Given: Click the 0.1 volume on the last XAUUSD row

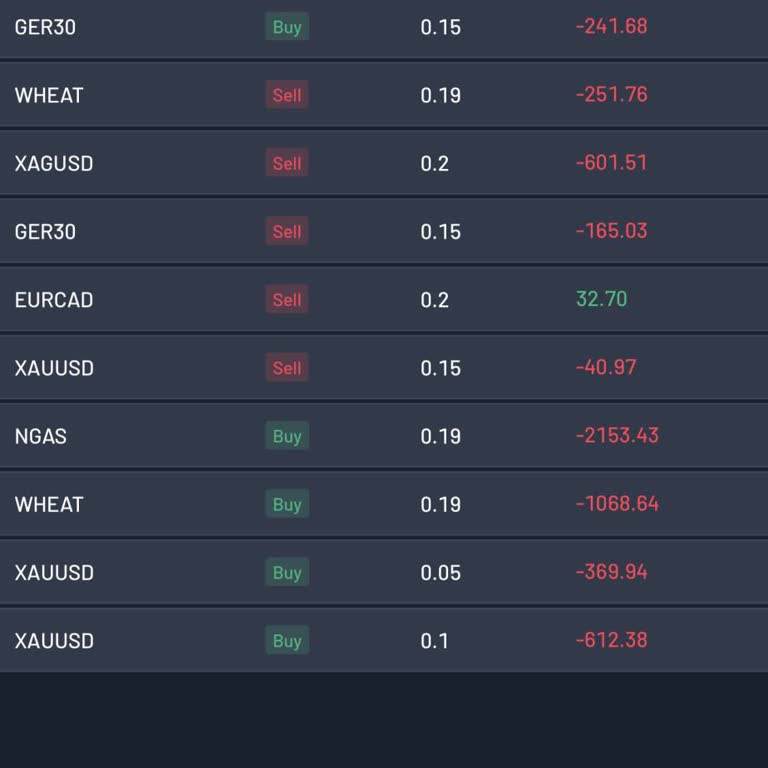Looking at the screenshot, I should coord(435,640).
